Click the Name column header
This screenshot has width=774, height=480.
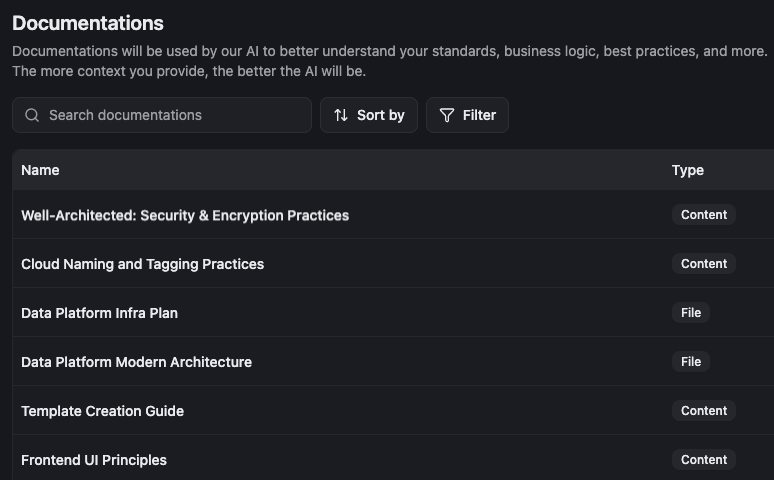pyautogui.click(x=40, y=170)
